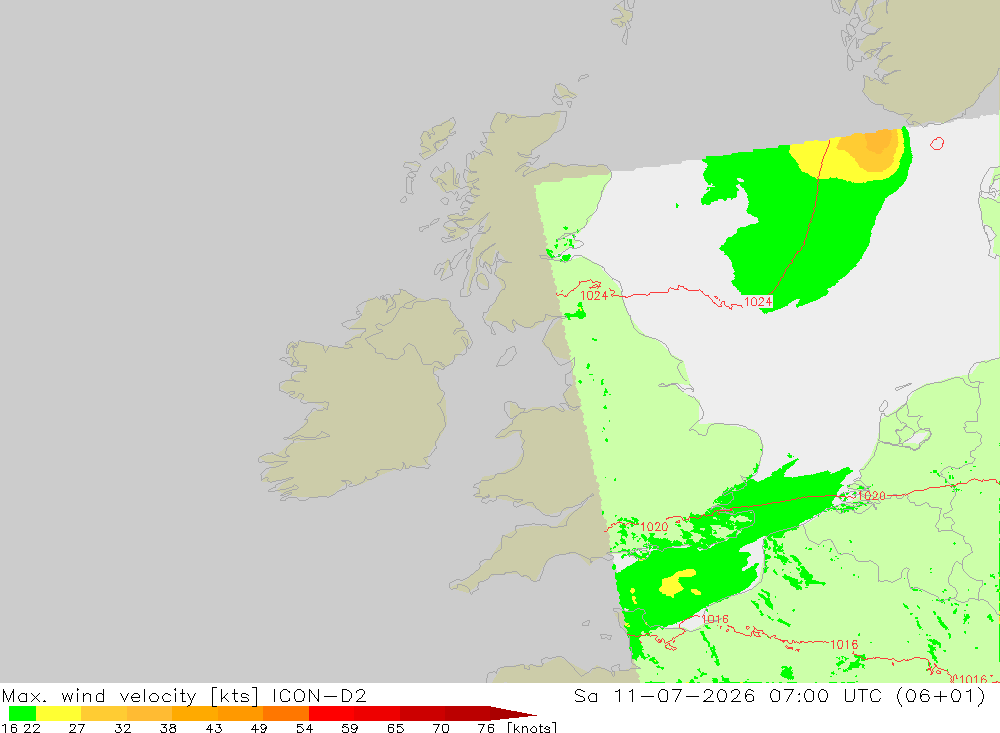This screenshot has height=733, width=1000.
Task: Click the light orange 27–32 knots swatch
Action: [x=104, y=713]
